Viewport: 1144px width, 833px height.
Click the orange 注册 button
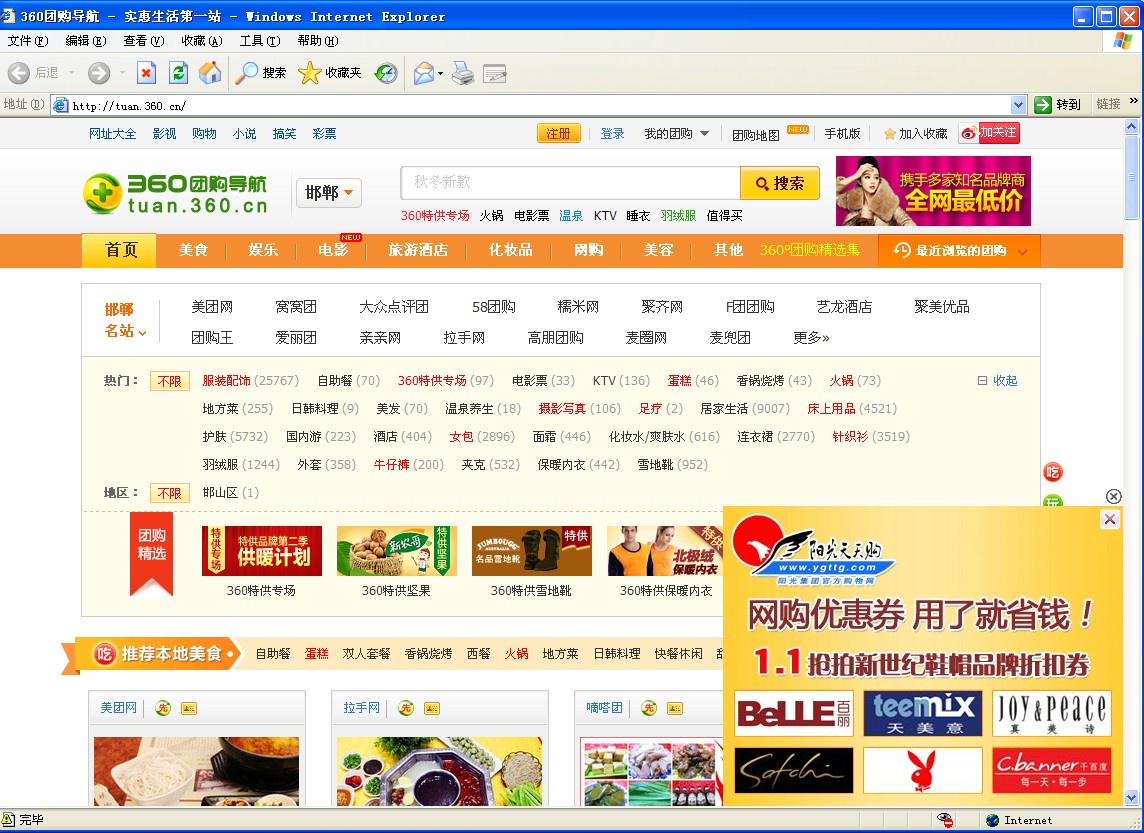point(558,133)
